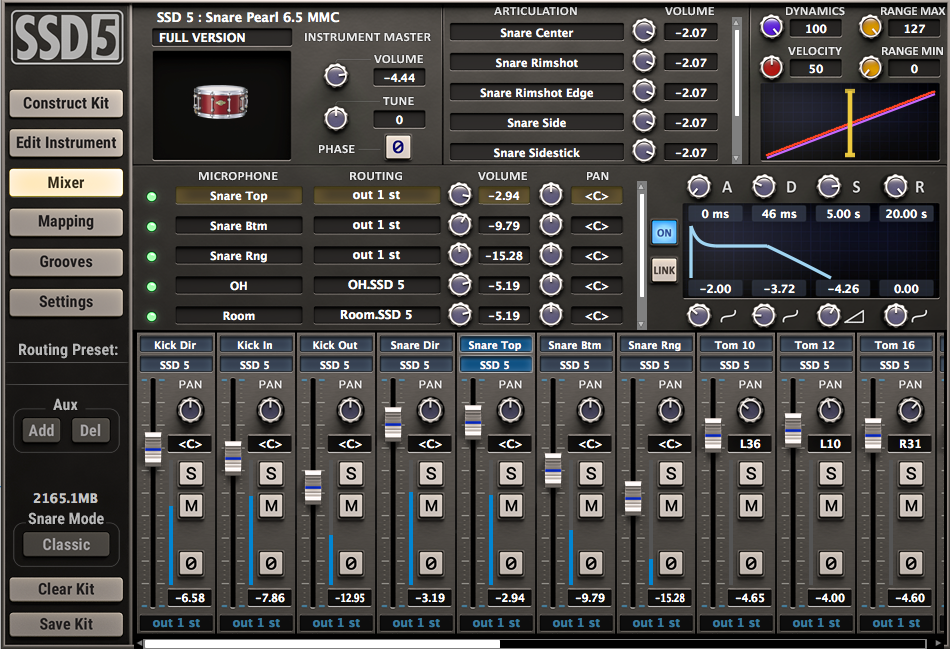The width and height of the screenshot is (950, 649).
Task: Click the Instrument Master tune knob
Action: pyautogui.click(x=336, y=118)
